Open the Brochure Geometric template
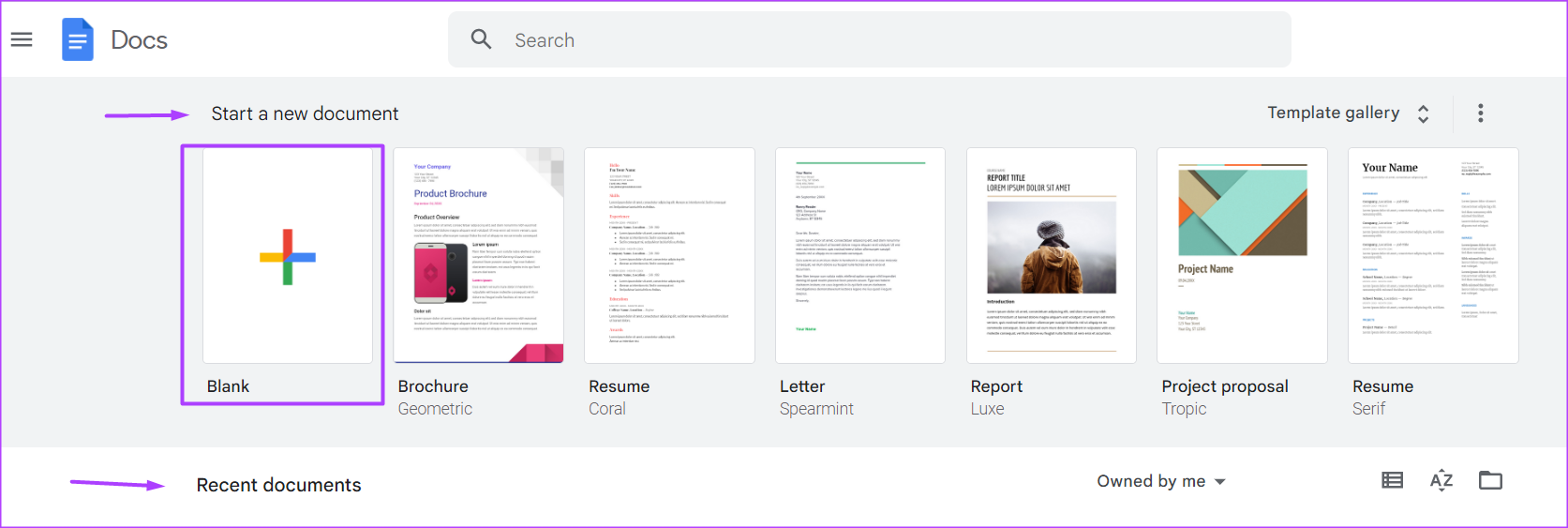This screenshot has height=528, width=1568. 478,255
